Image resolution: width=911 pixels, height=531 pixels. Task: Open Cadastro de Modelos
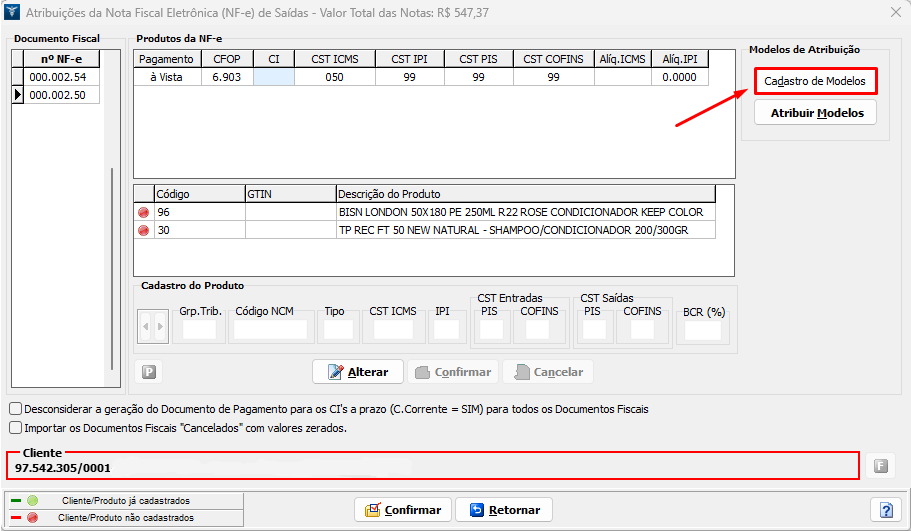point(815,80)
